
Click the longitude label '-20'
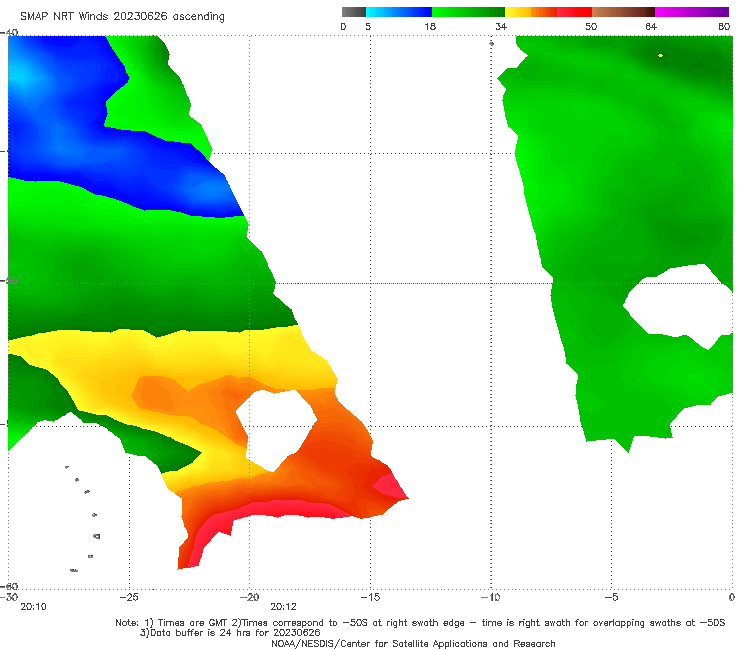pyautogui.click(x=249, y=597)
